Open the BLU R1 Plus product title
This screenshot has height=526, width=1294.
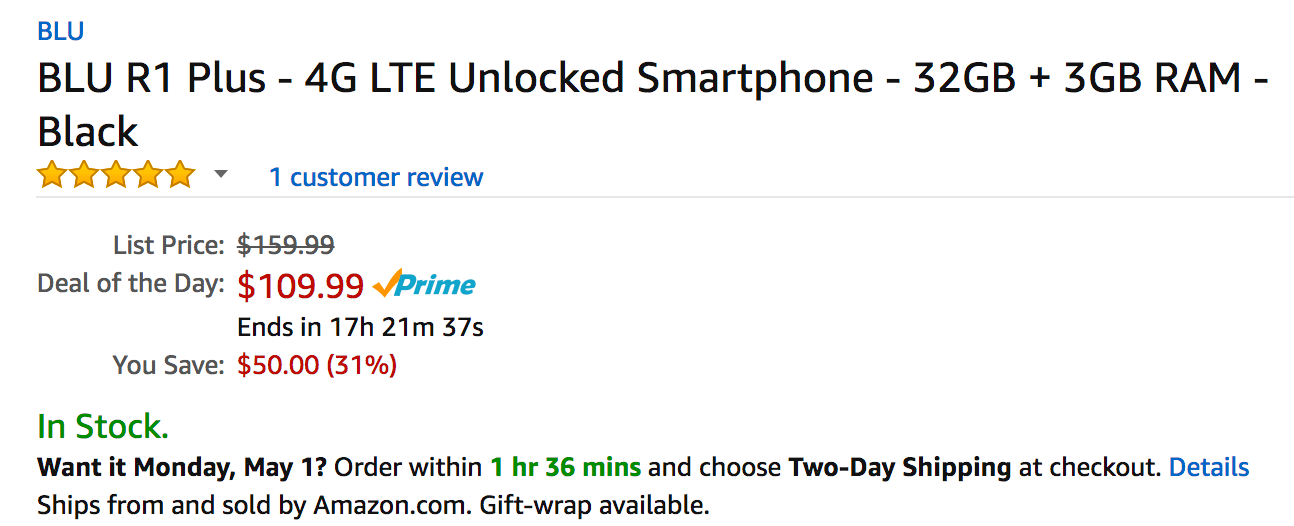click(650, 80)
